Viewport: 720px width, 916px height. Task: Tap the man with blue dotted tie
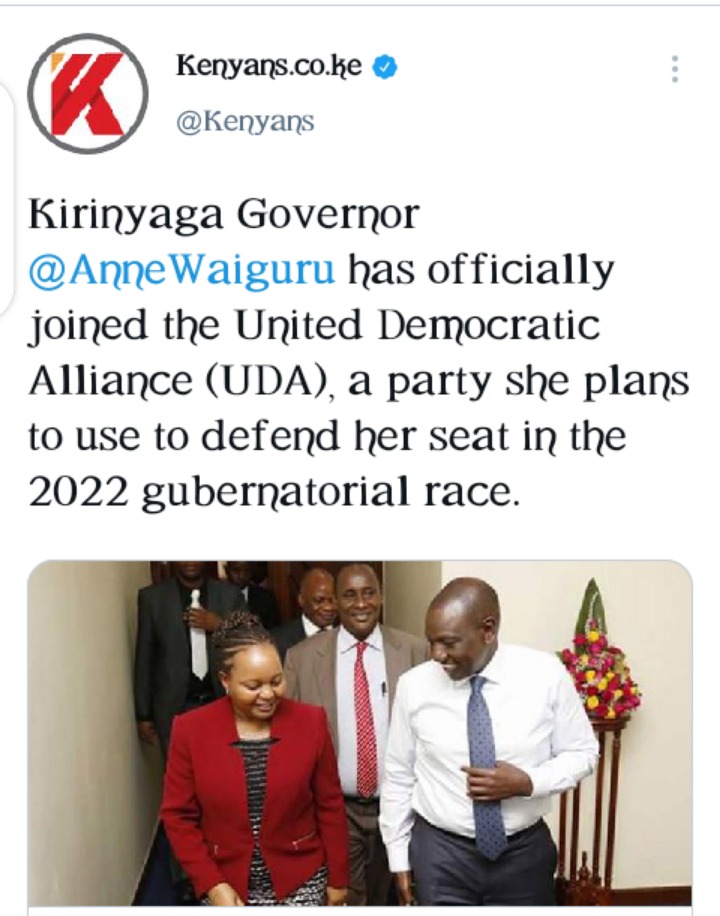[488, 742]
